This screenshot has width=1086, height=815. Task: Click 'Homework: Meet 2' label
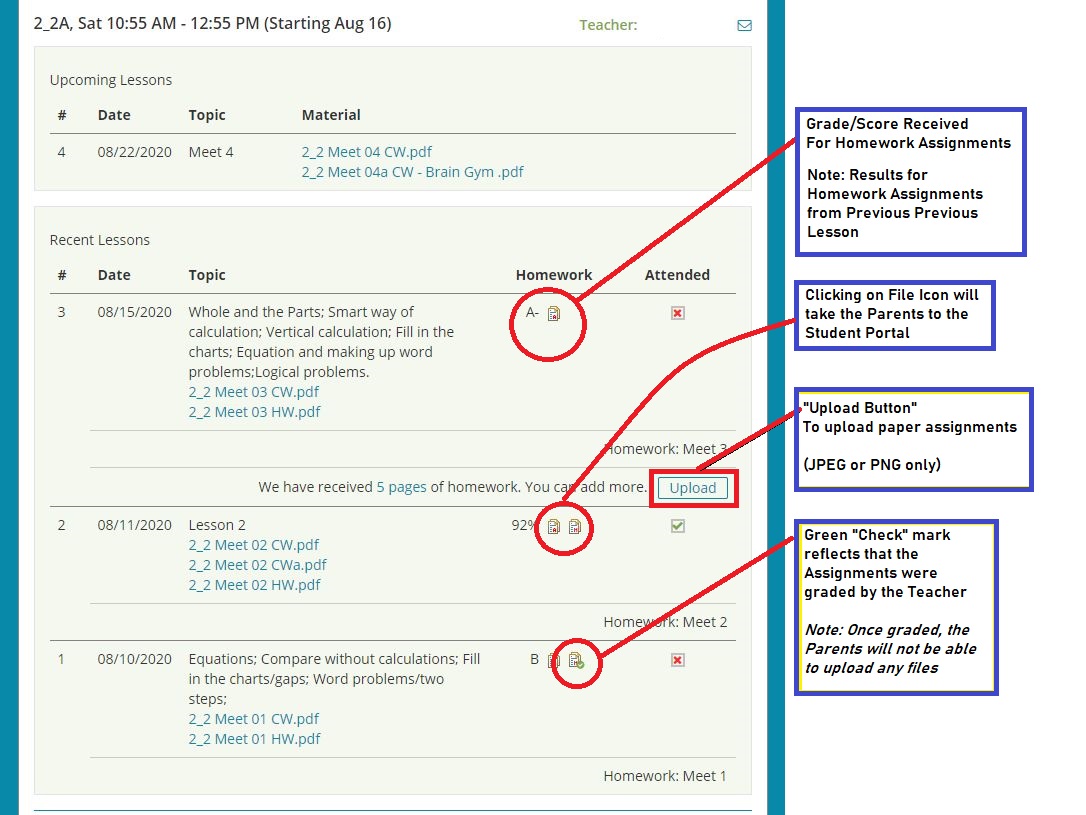point(665,622)
